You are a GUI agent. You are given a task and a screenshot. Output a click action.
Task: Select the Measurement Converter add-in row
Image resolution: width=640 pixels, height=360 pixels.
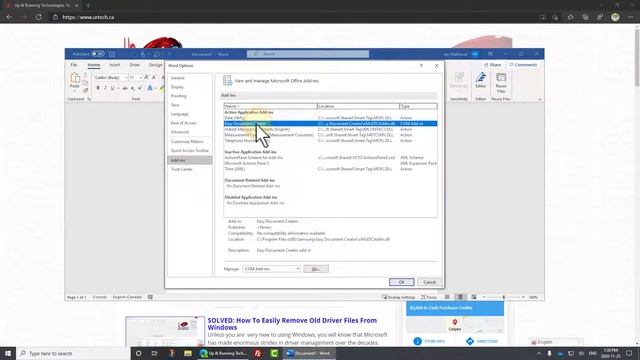tap(330, 135)
